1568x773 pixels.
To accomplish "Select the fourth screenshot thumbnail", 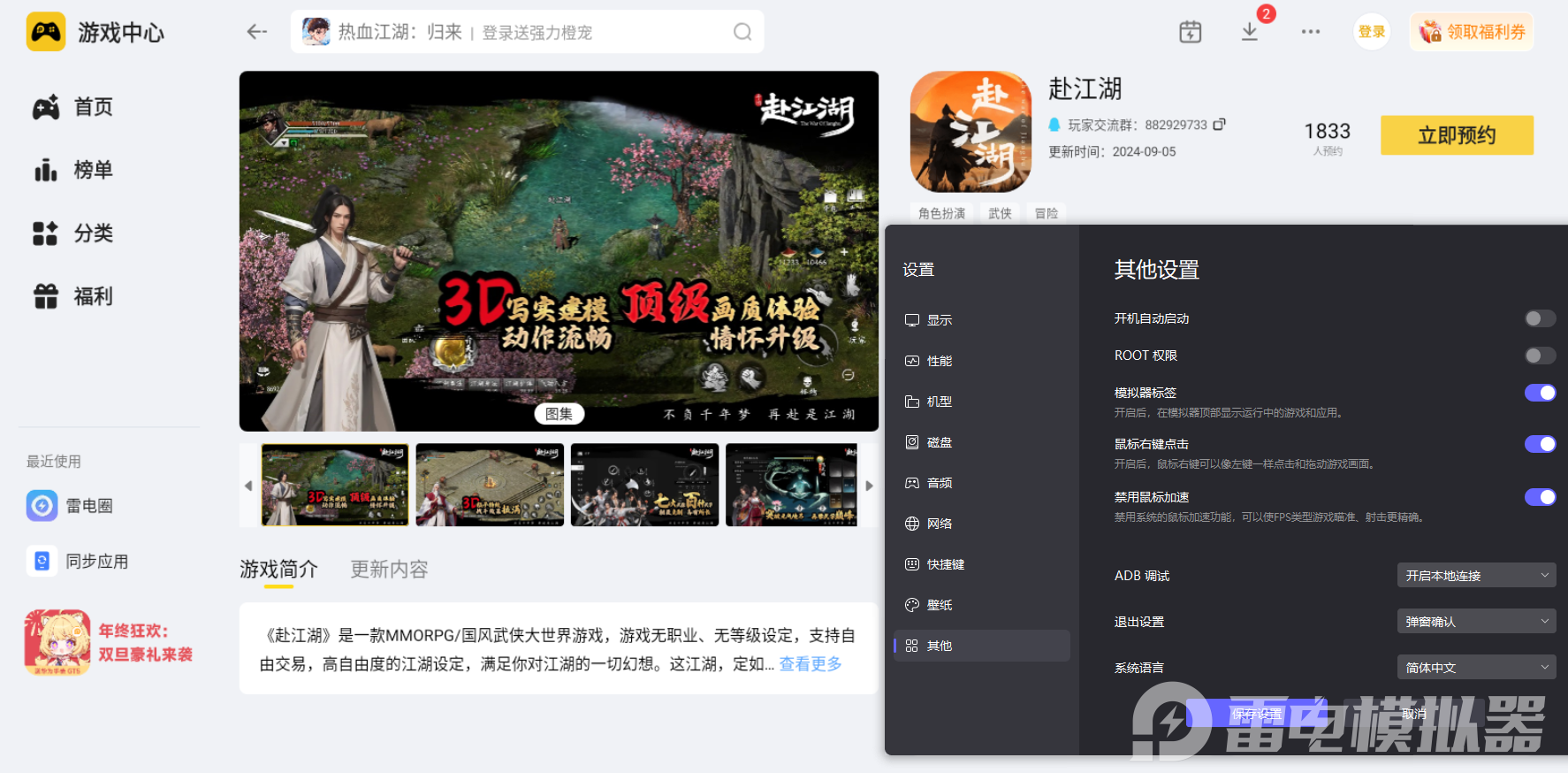I will 792,486.
